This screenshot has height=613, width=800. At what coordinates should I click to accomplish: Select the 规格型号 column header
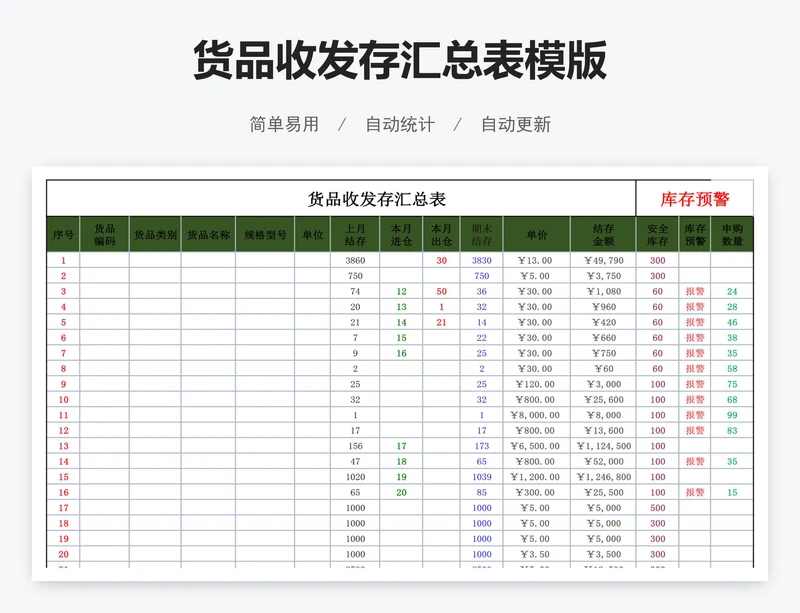pos(265,234)
